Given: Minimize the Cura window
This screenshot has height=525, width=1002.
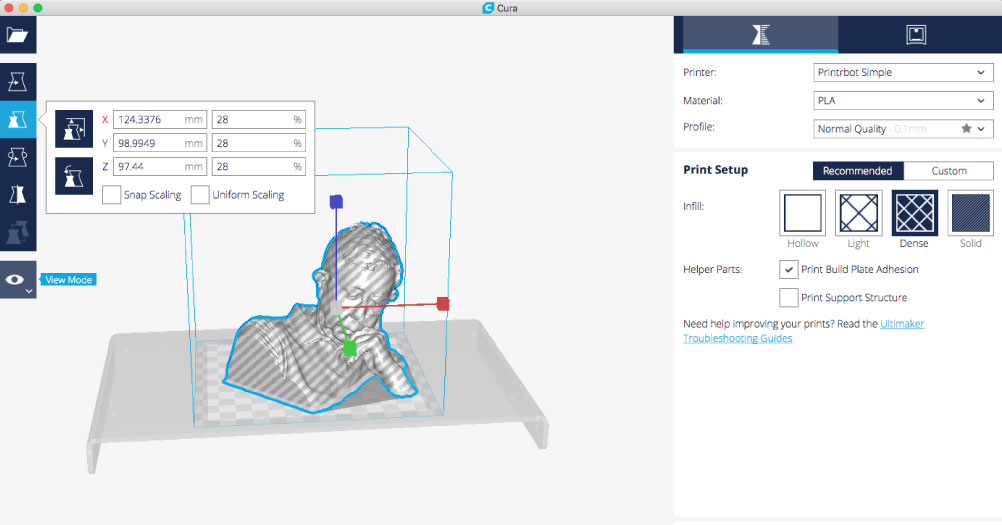Looking at the screenshot, I should [24, 8].
